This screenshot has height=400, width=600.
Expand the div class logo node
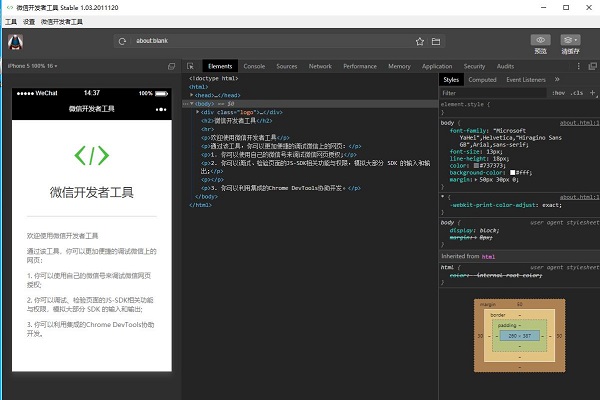pos(197,112)
